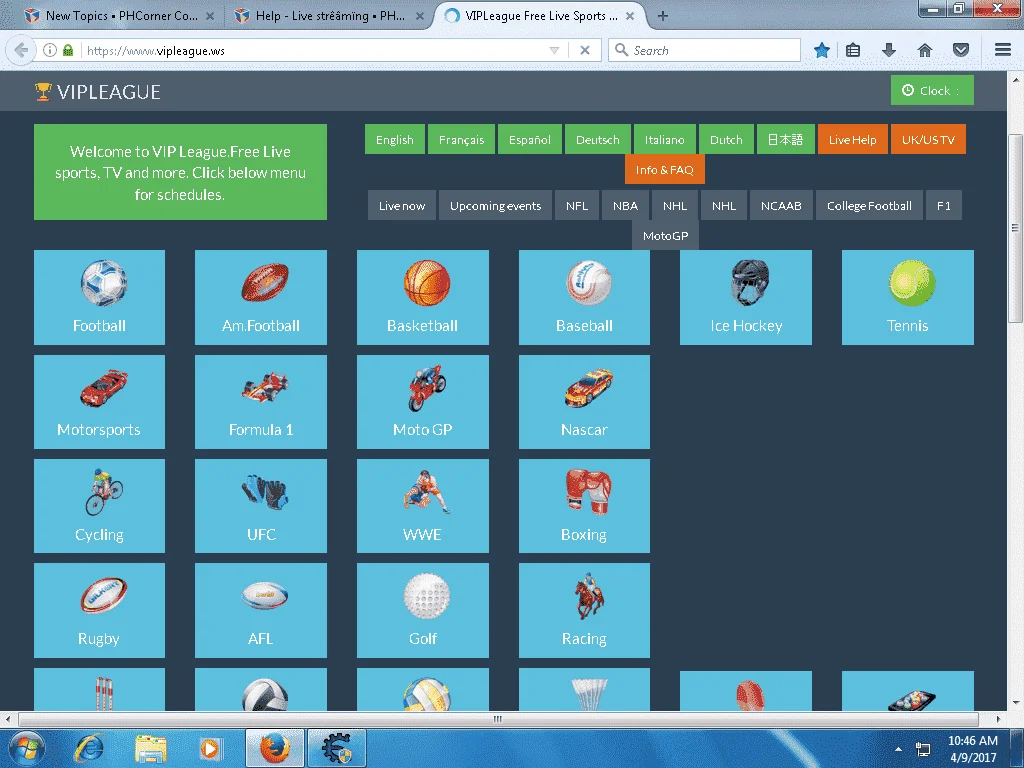Click the Pocket icon in the toolbar
This screenshot has width=1024, height=768.
961,50
